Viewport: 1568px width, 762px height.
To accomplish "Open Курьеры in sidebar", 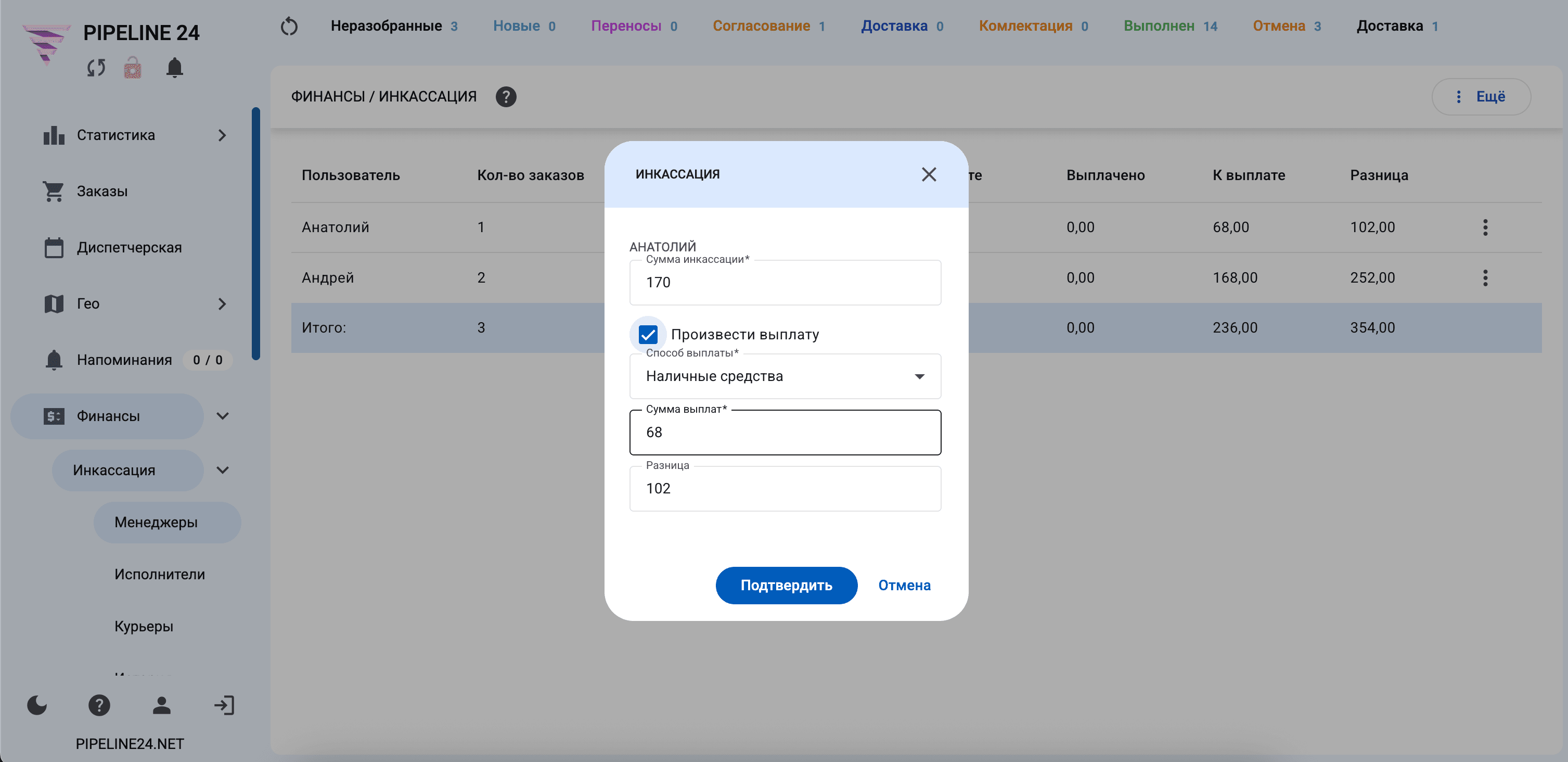I will [144, 626].
